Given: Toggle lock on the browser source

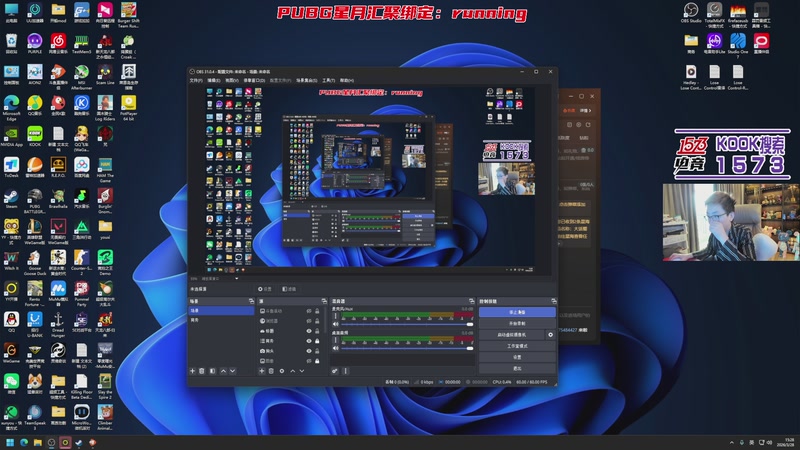Looking at the screenshot, I should click(317, 321).
